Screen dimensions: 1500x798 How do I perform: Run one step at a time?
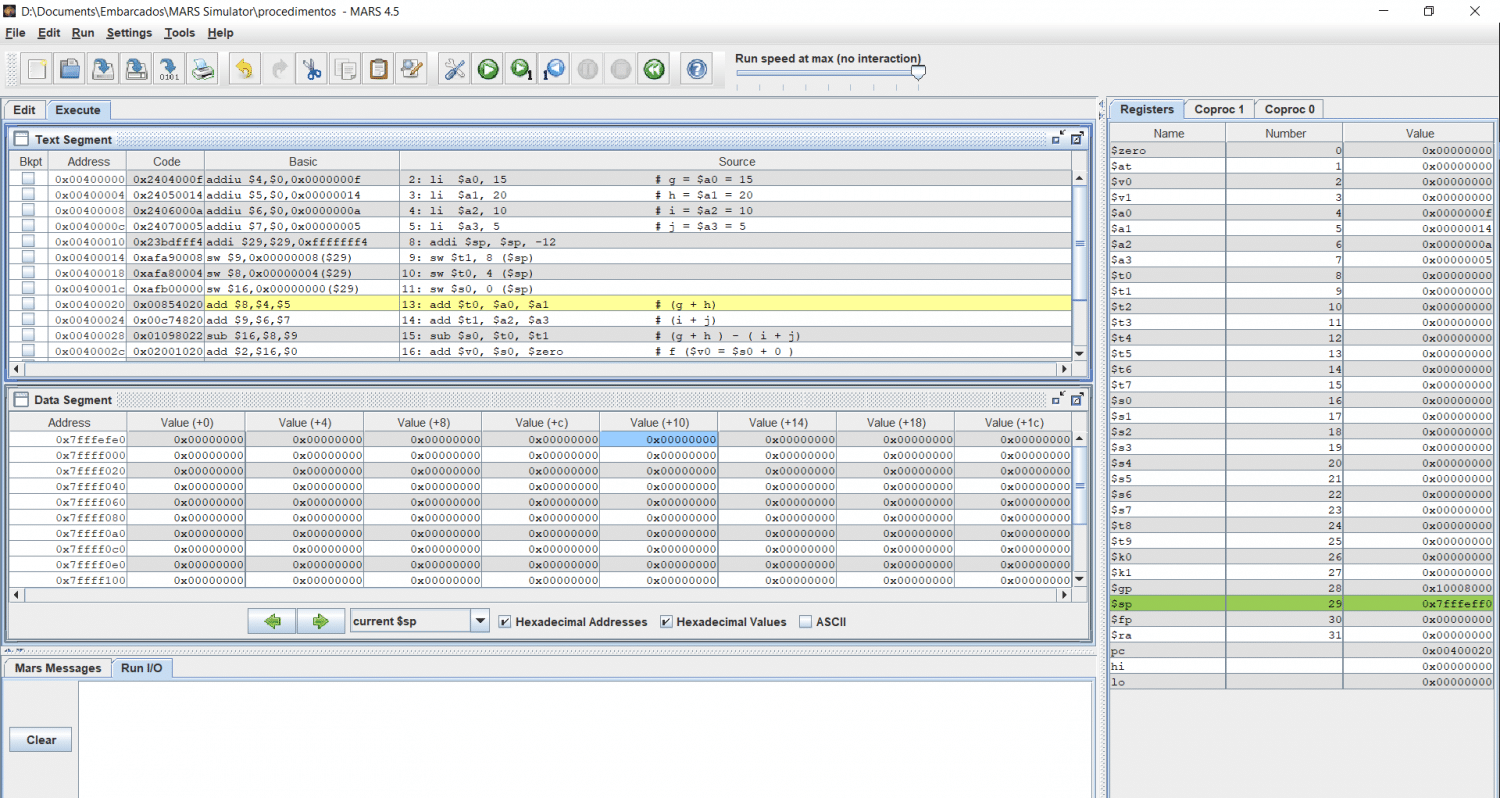pos(521,69)
